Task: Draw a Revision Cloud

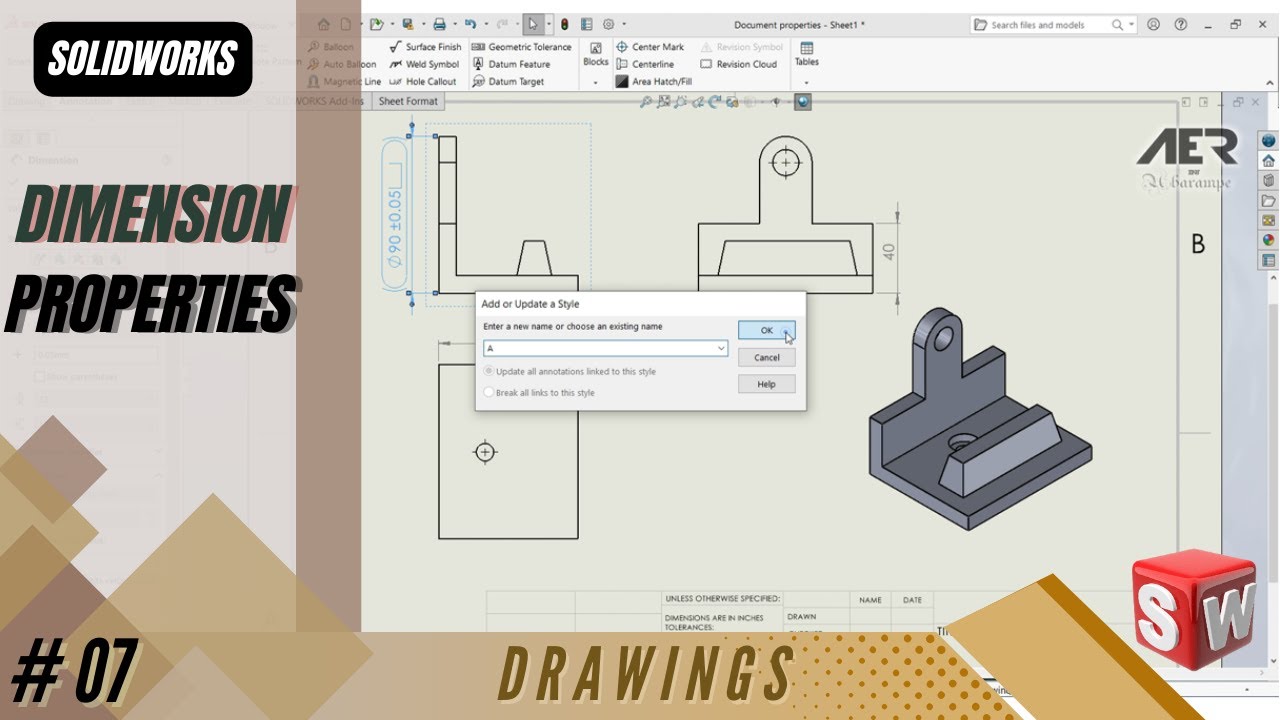Action: click(x=738, y=64)
